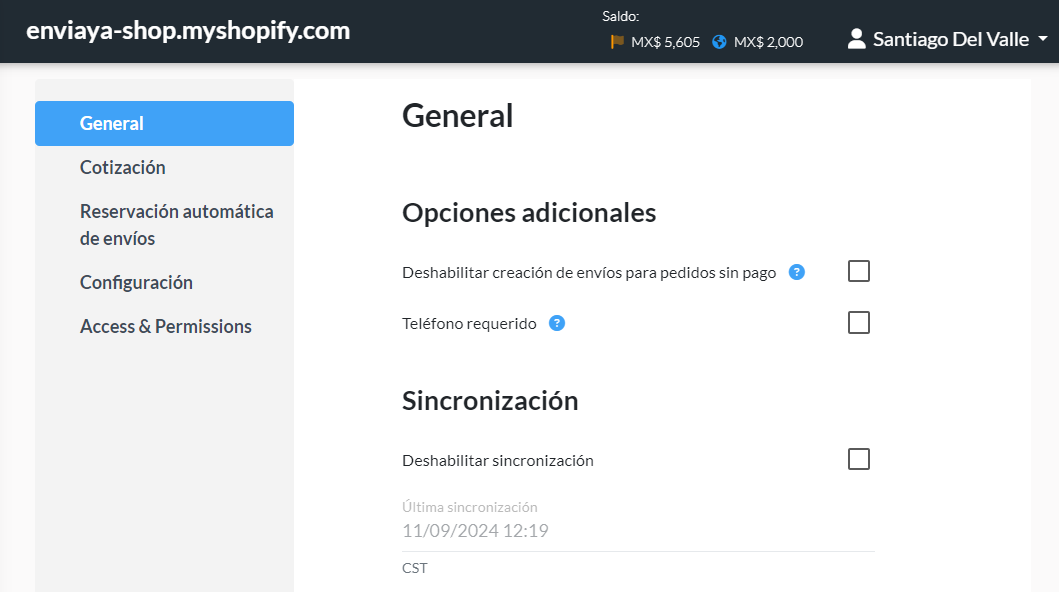Check the Teléfono requerido checkbox

[x=858, y=323]
